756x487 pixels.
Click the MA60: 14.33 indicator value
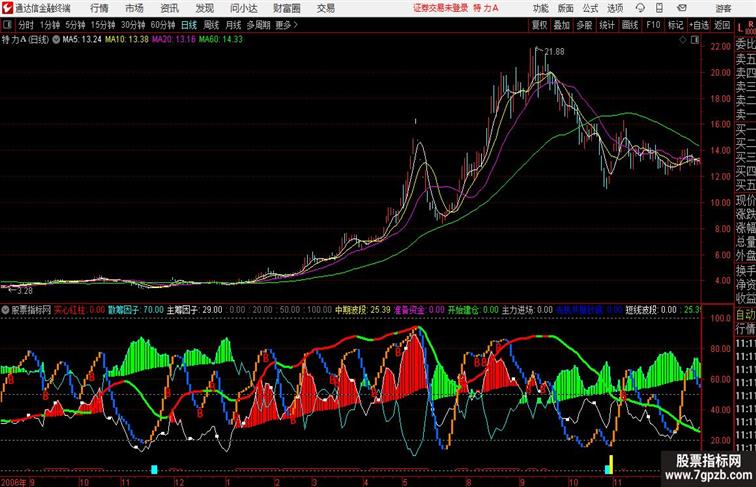click(221, 40)
